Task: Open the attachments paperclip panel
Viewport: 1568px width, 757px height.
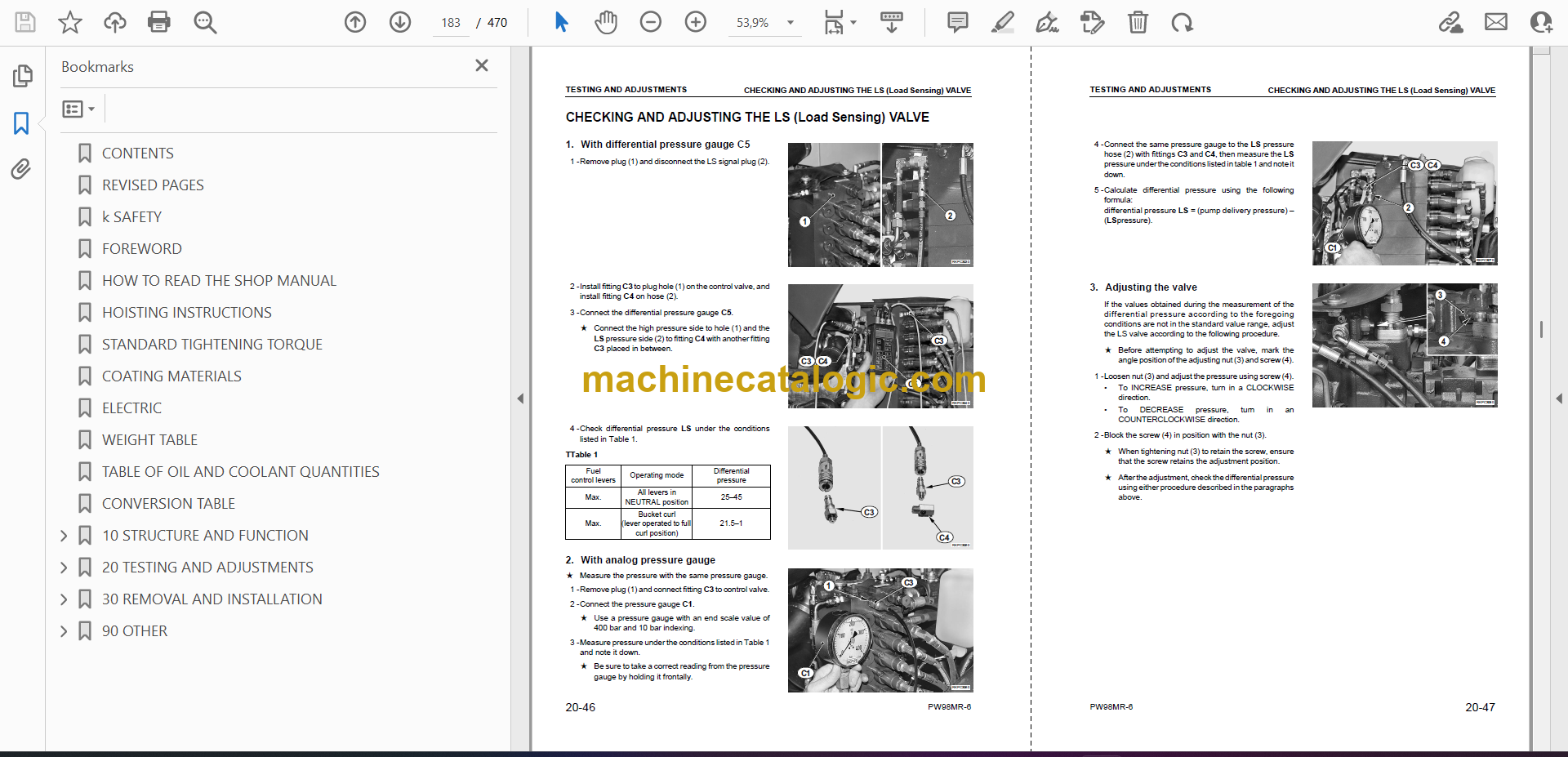Action: click(21, 169)
